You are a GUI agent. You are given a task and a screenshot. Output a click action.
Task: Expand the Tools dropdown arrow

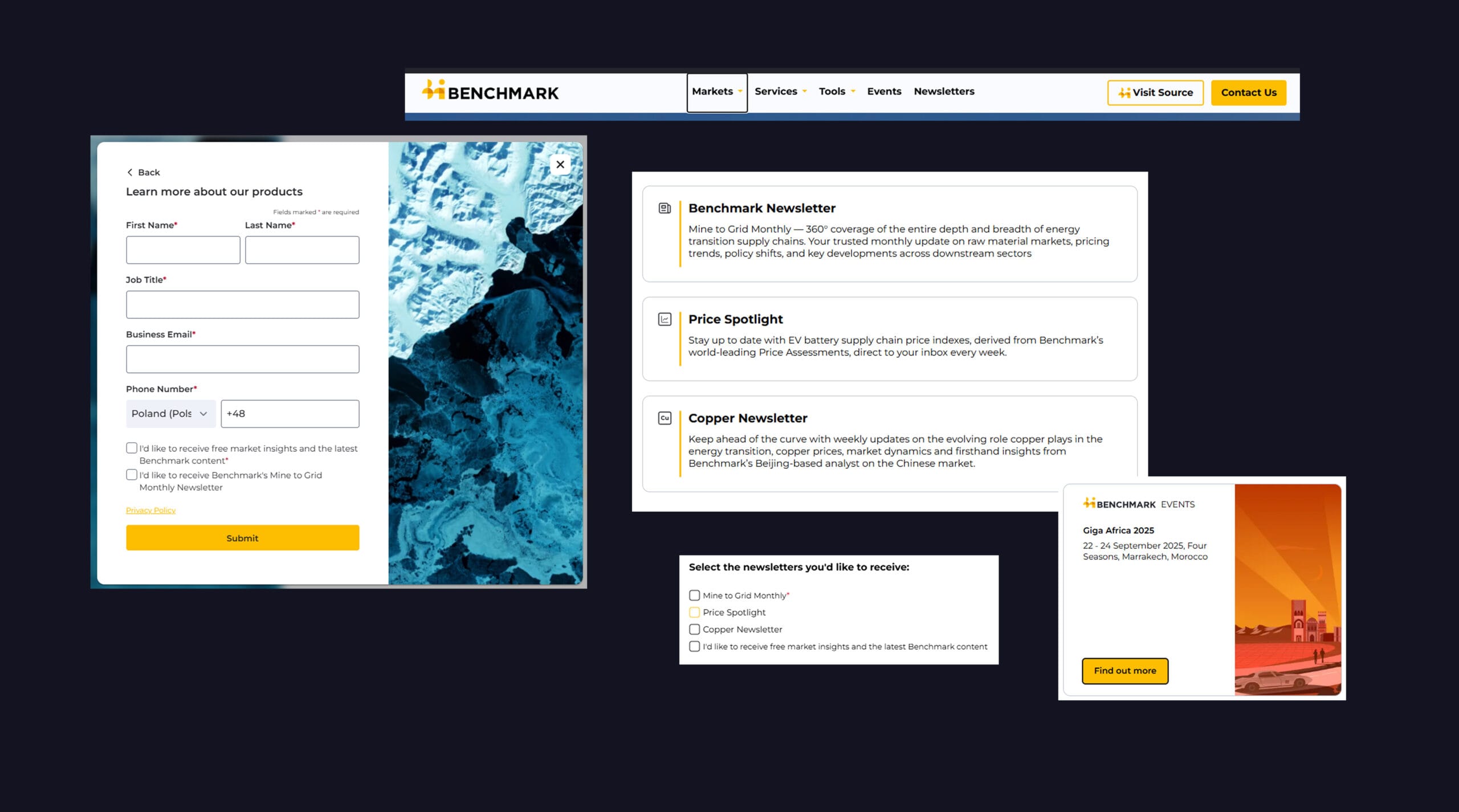853,92
